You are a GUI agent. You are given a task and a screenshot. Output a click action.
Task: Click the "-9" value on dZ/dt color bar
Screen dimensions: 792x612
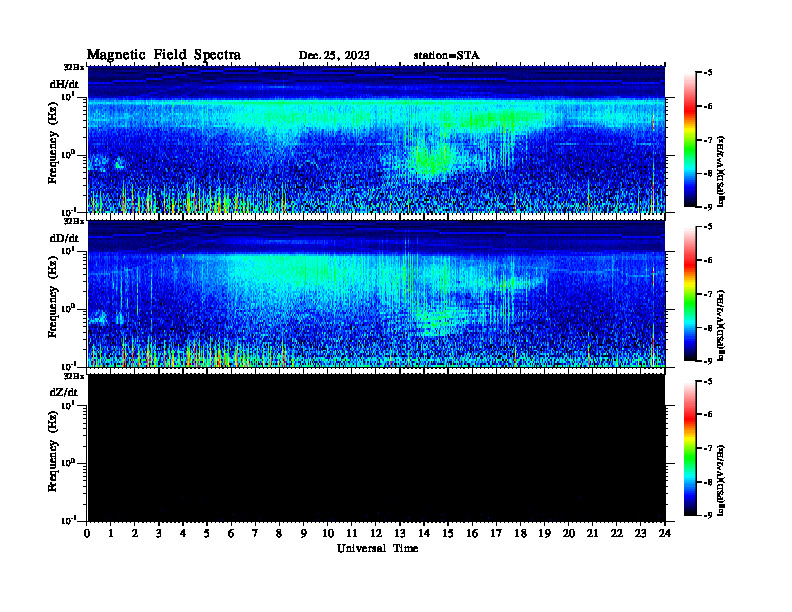click(x=708, y=515)
